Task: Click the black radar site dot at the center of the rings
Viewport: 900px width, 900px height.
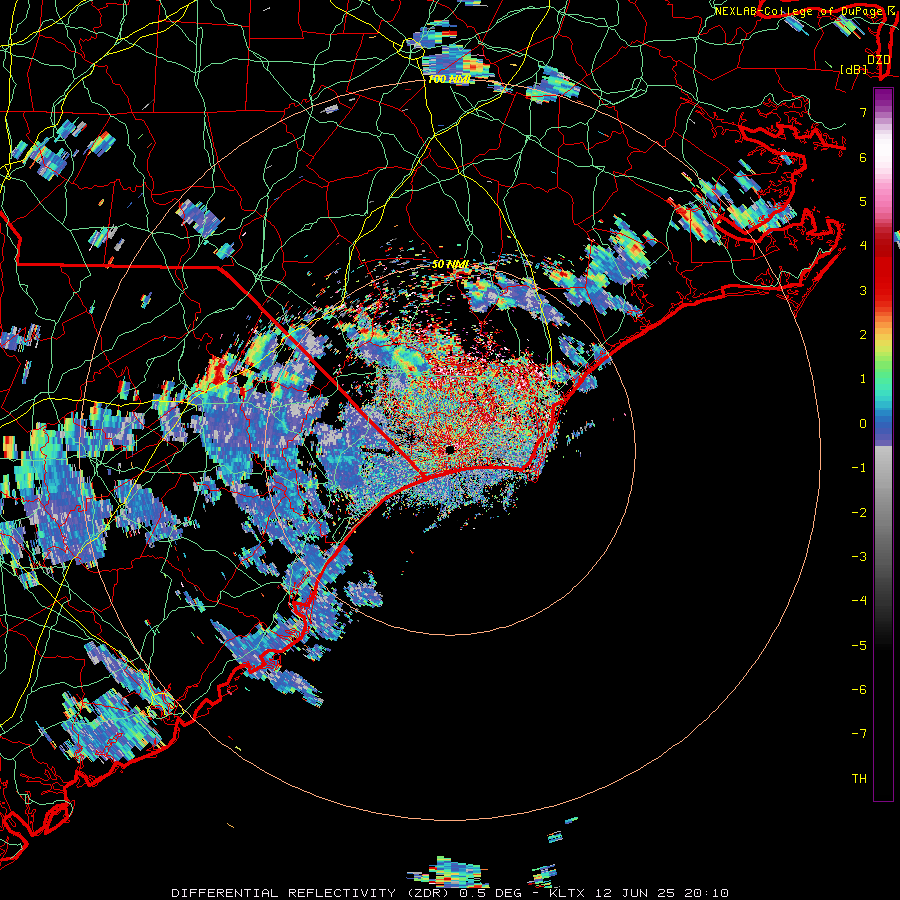Action: tap(450, 449)
